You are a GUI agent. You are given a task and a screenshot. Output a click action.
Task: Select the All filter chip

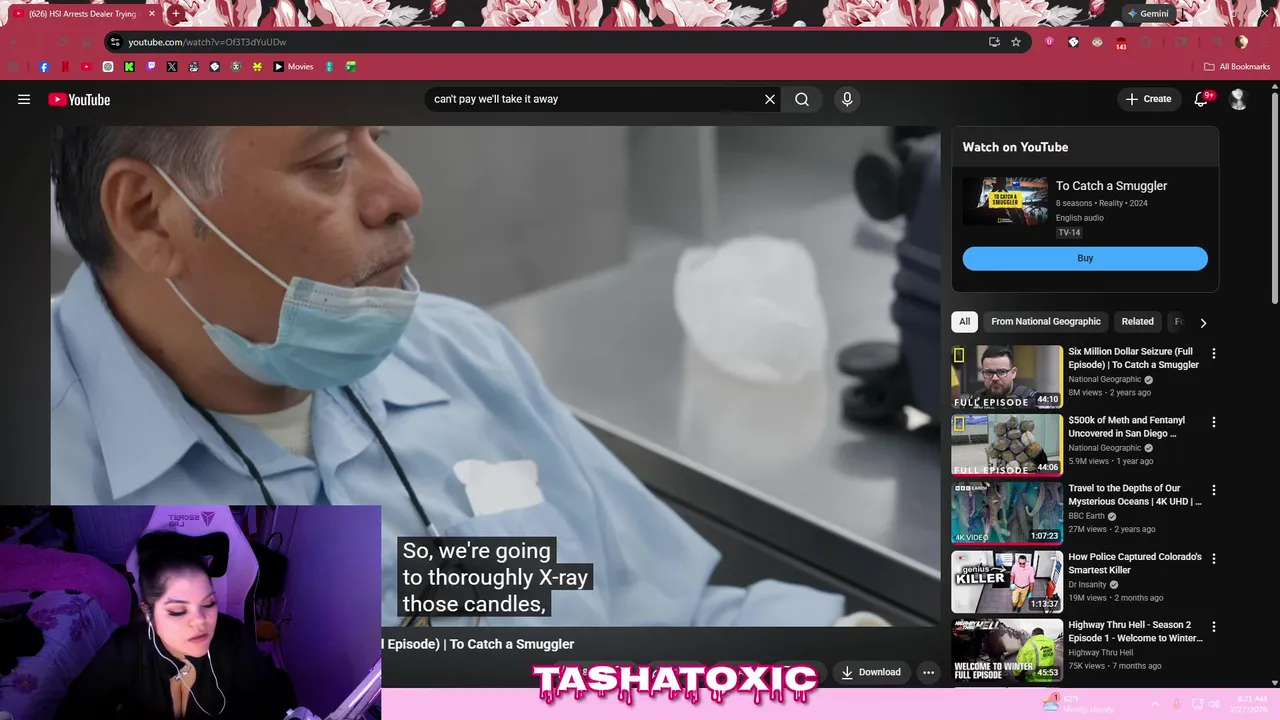point(964,321)
